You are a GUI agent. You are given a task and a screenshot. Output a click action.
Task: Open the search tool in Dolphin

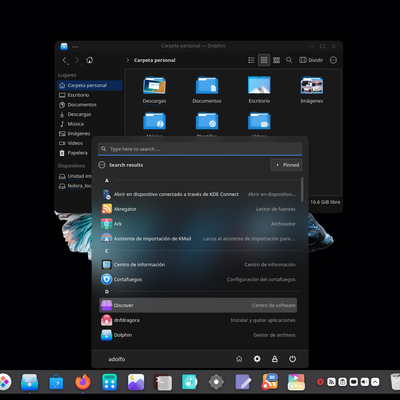tap(289, 60)
